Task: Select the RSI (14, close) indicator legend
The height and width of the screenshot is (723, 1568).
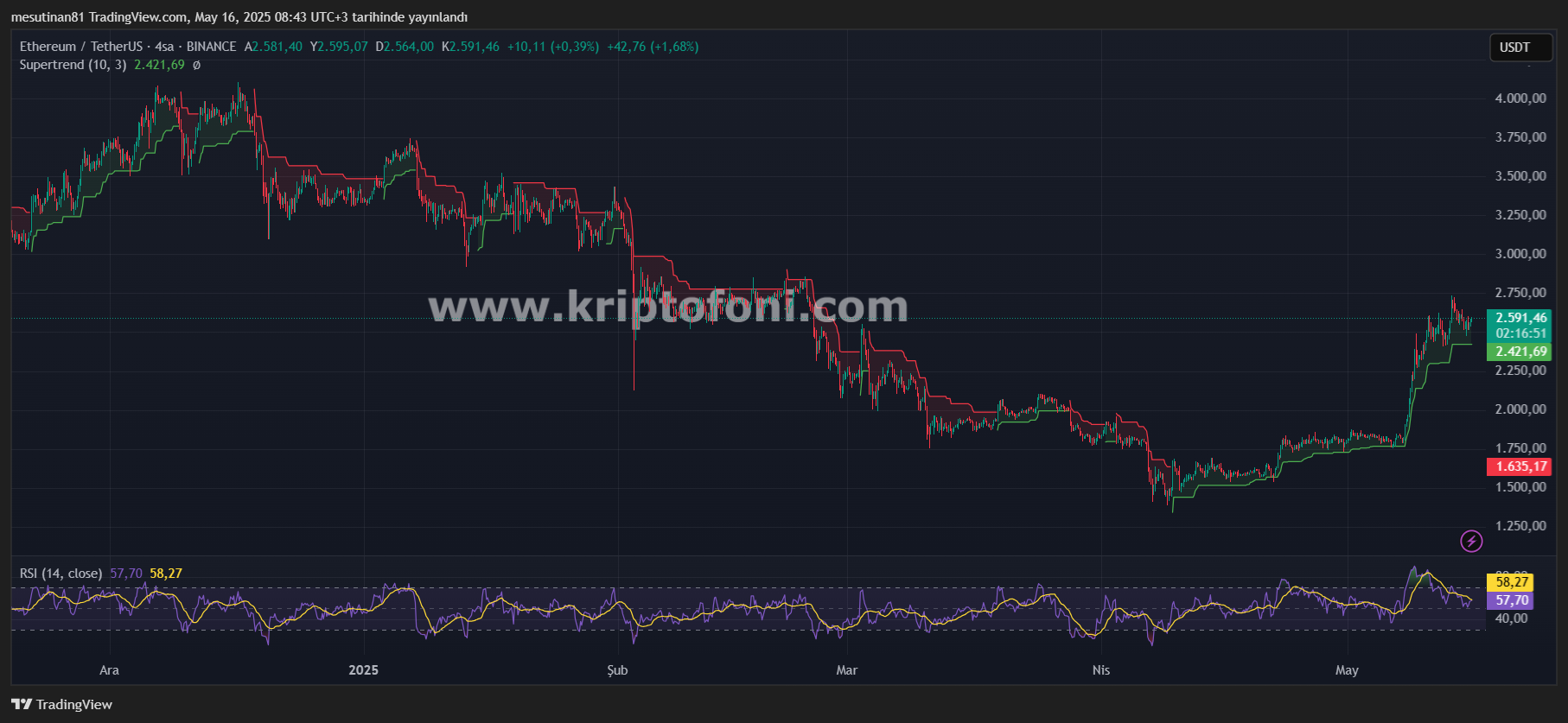Action: pyautogui.click(x=61, y=574)
